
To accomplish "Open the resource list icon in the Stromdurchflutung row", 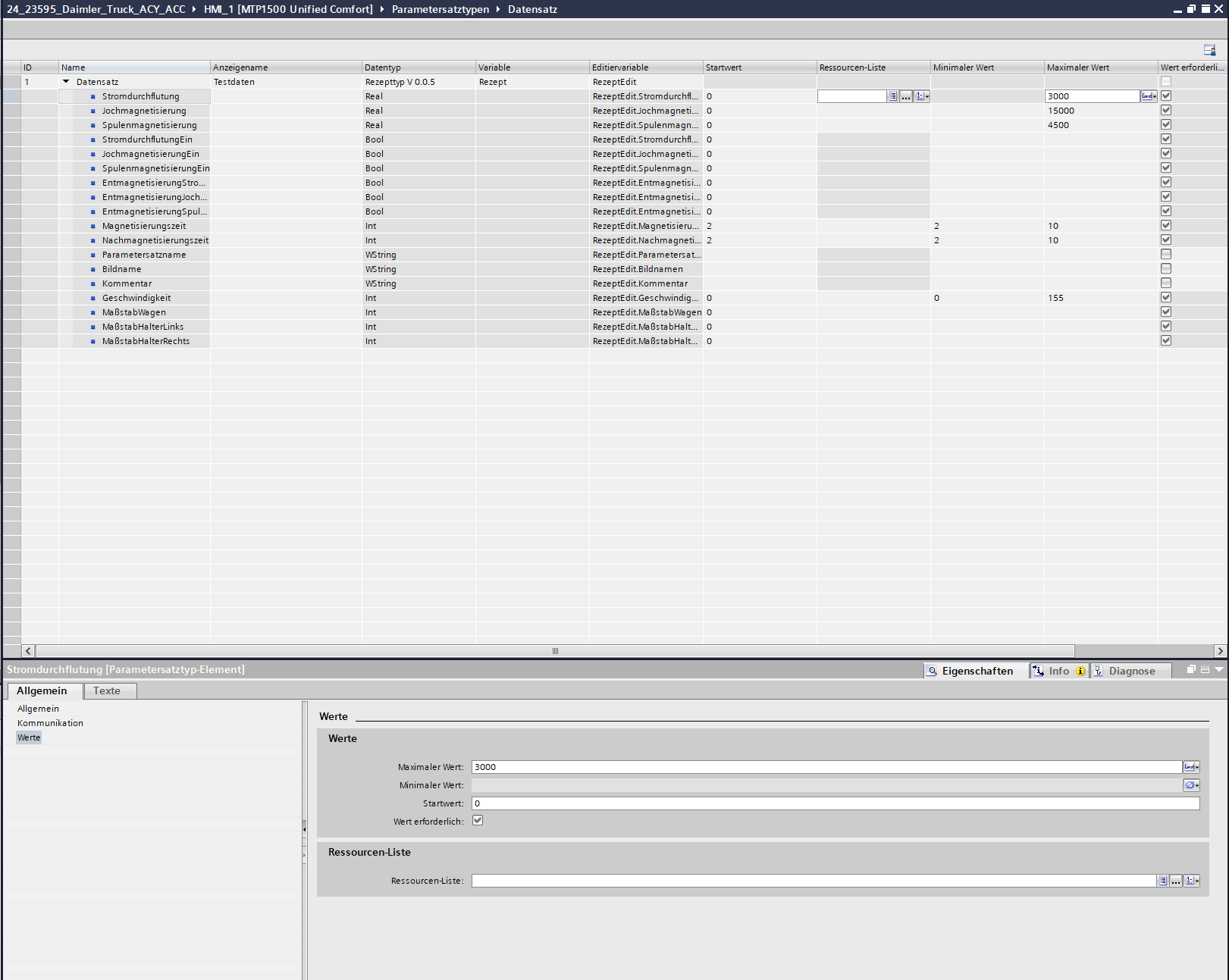I will [x=893, y=96].
